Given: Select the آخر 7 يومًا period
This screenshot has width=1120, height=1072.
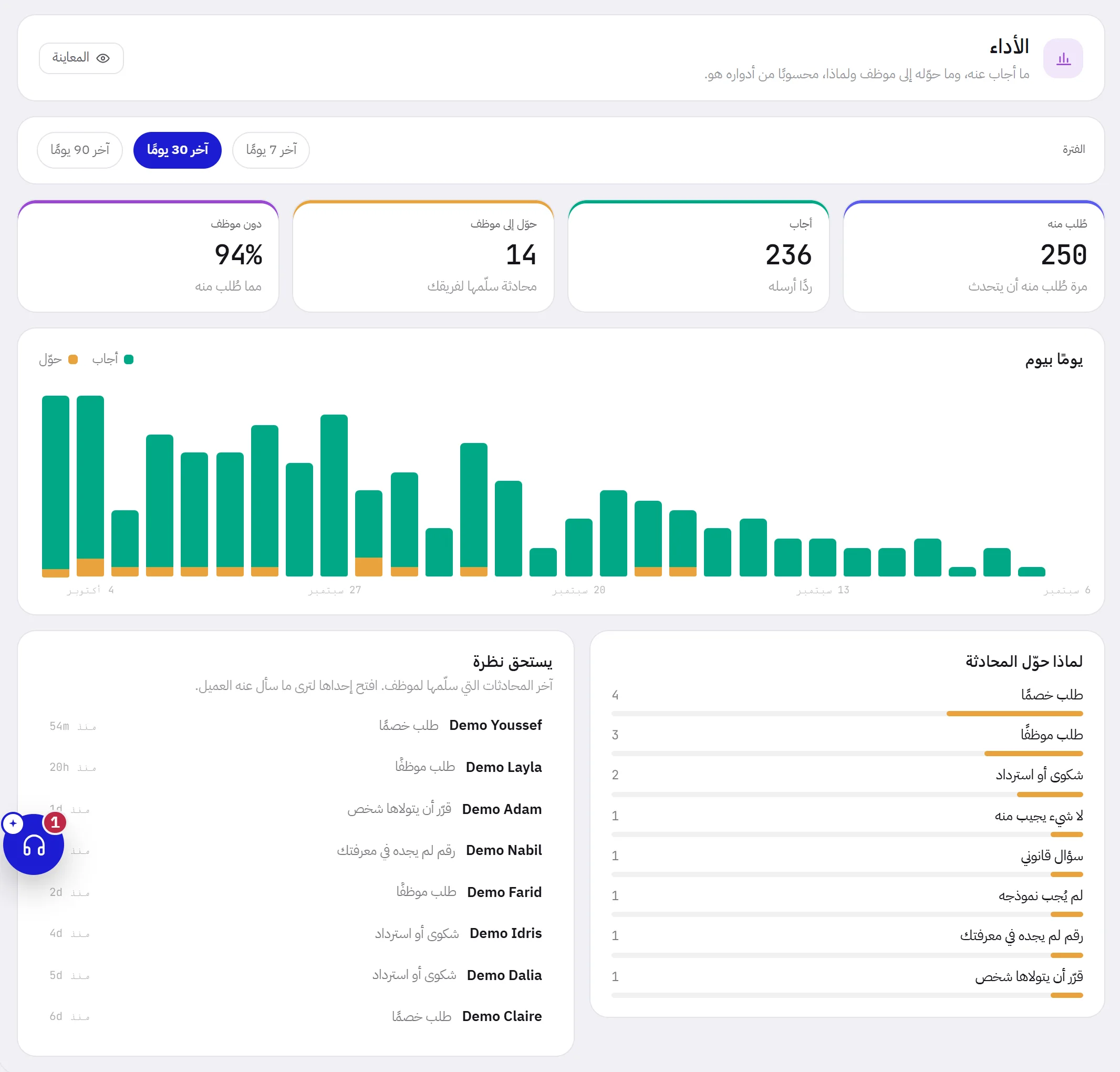Looking at the screenshot, I should [x=271, y=150].
